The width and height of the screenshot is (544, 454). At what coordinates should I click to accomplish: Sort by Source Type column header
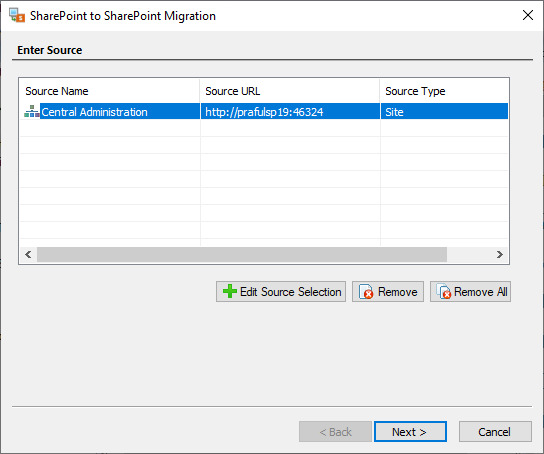[444, 91]
